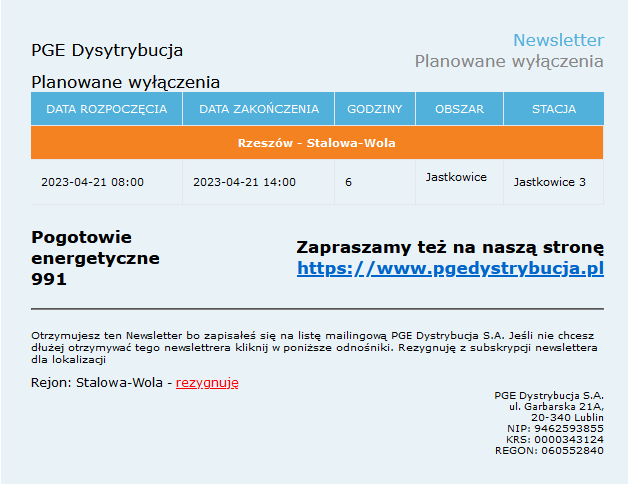Click the ul. Garbarska 21A address line
The image size is (628, 484).
coord(556,407)
